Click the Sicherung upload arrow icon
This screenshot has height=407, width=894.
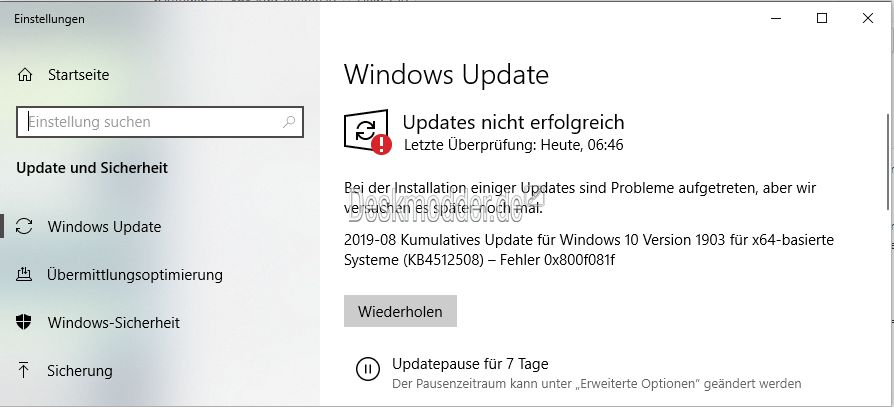point(23,371)
